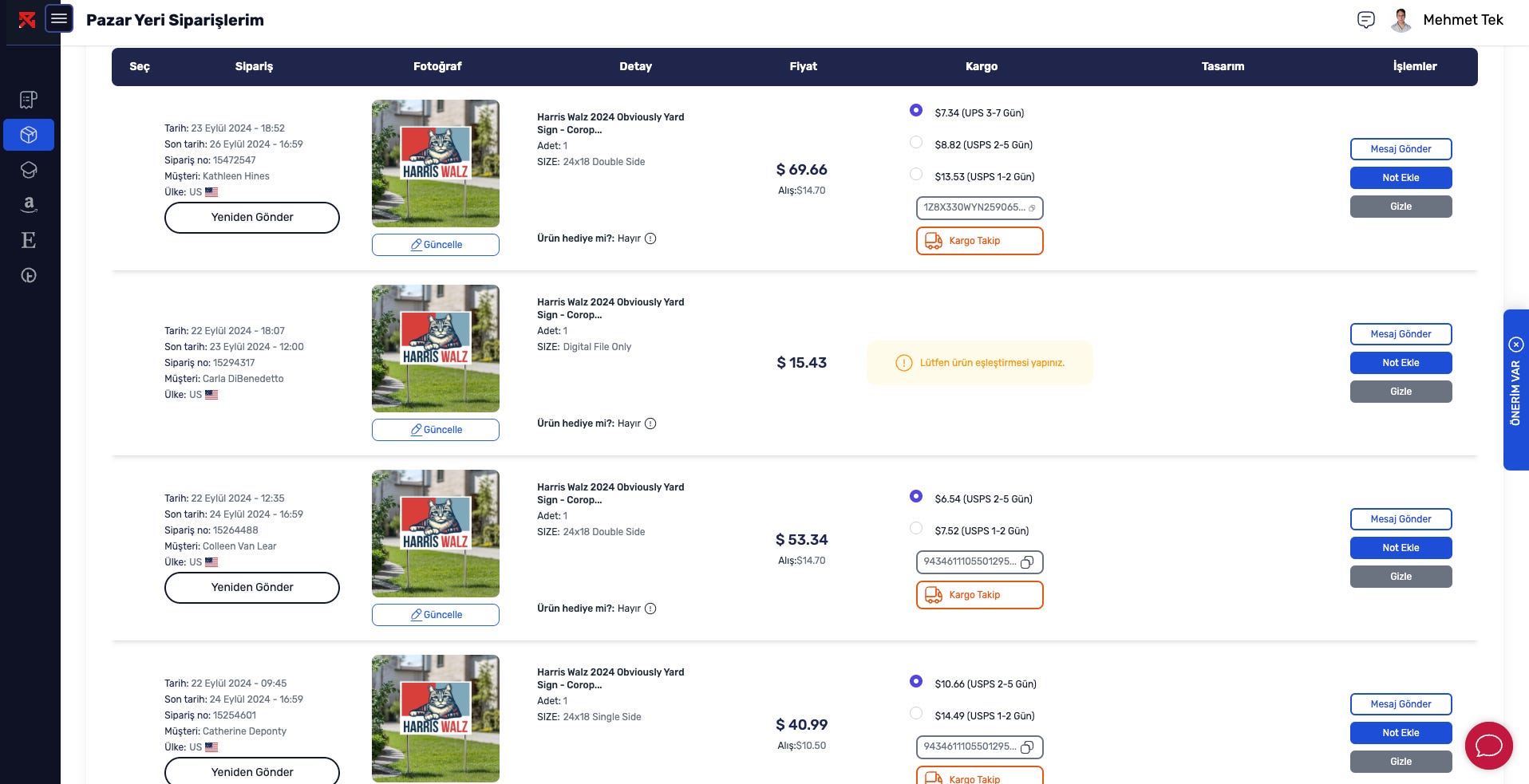Select $13.53 USPS 1-2 Gün shipping
This screenshot has width=1529, height=784.
[916, 174]
